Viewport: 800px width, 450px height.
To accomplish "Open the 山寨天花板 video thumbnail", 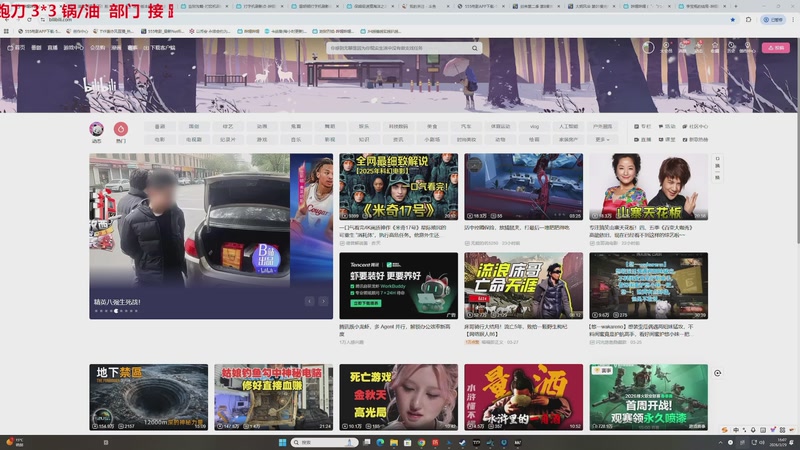I will tap(648, 187).
